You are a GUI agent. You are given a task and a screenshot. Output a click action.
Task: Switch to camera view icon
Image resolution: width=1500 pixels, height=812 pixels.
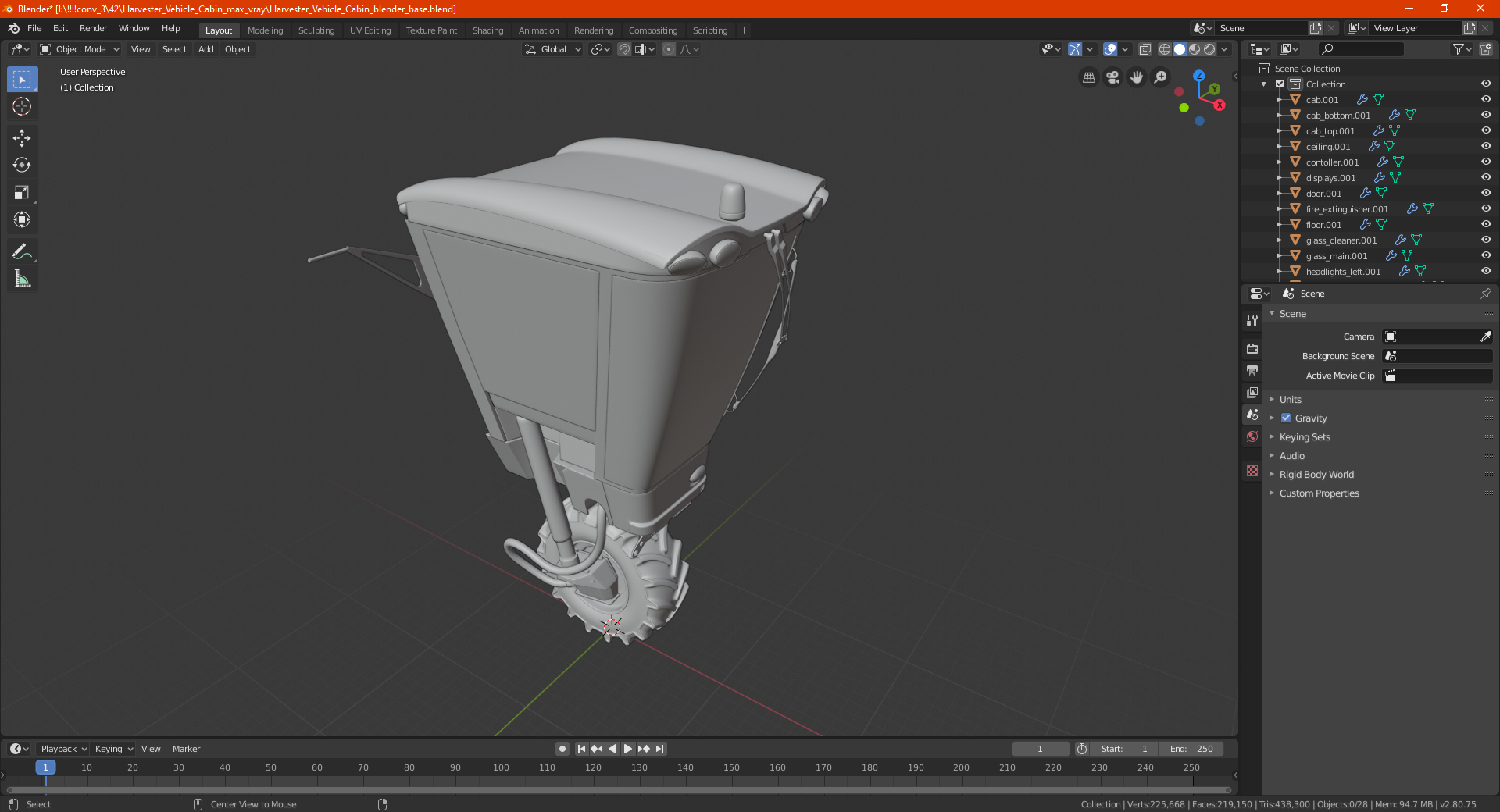point(1112,77)
